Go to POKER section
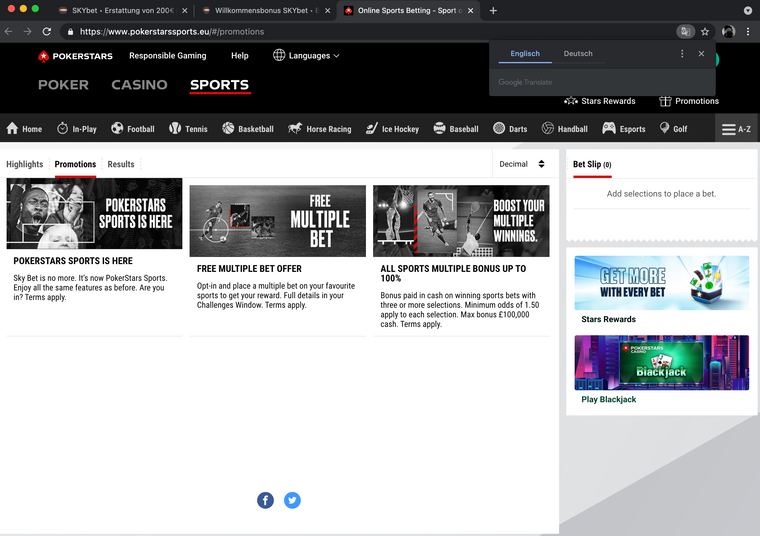Screen dimensions: 760x536 [63, 85]
